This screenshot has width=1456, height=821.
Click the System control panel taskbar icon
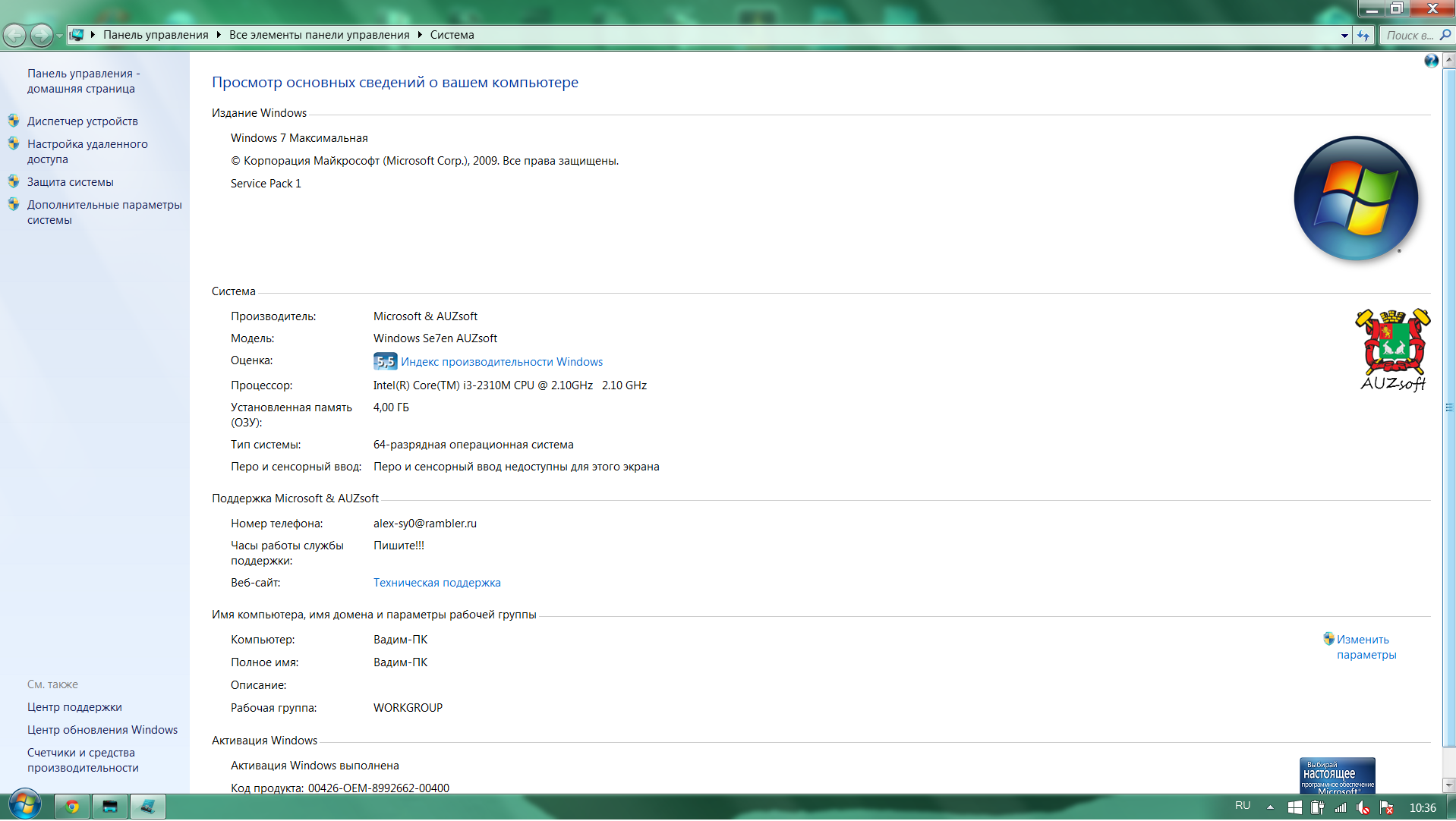(x=148, y=807)
